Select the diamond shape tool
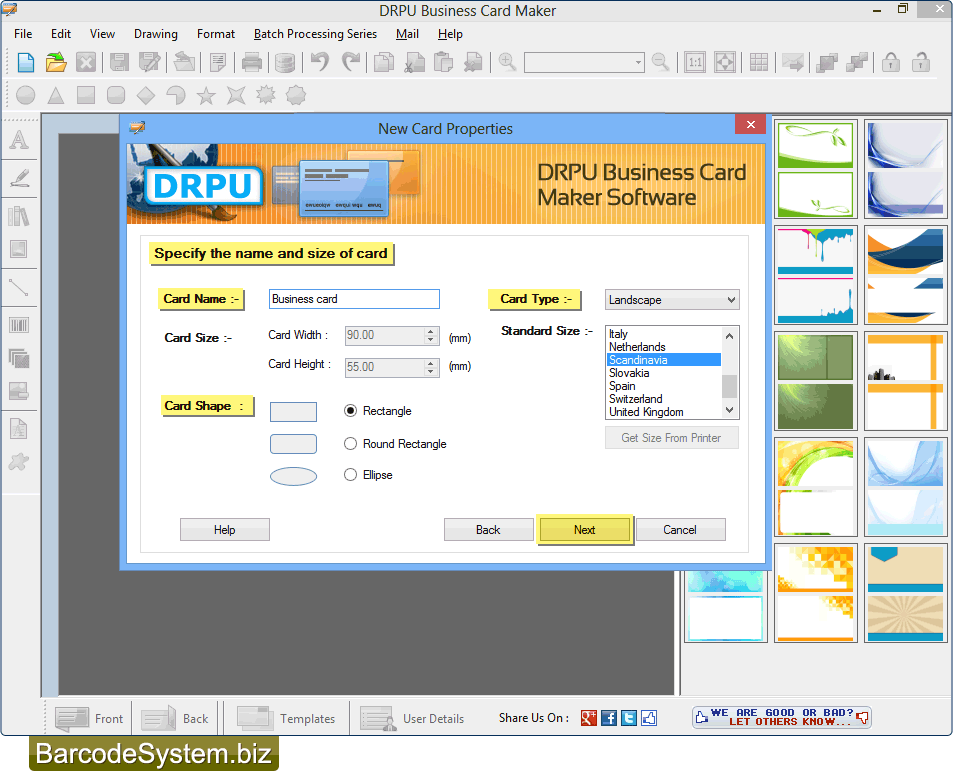 pos(146,95)
